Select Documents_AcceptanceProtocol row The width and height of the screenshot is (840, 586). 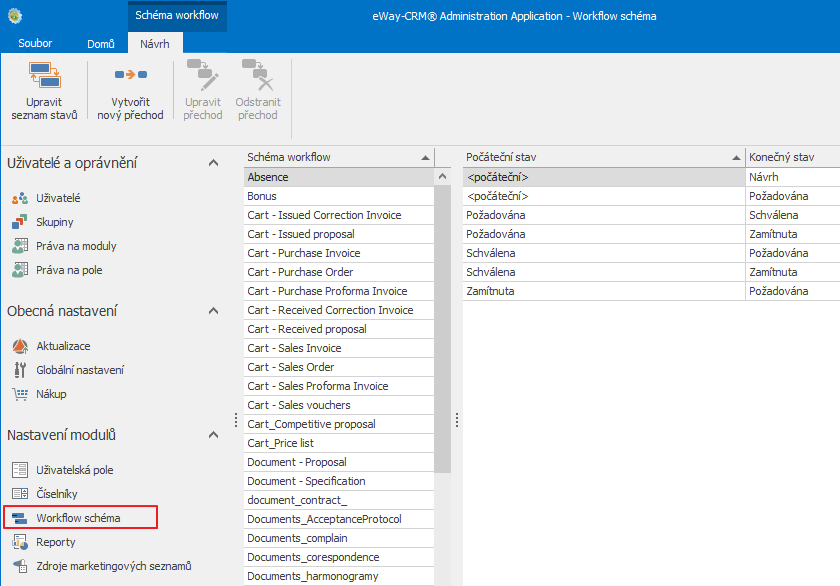tap(339, 519)
